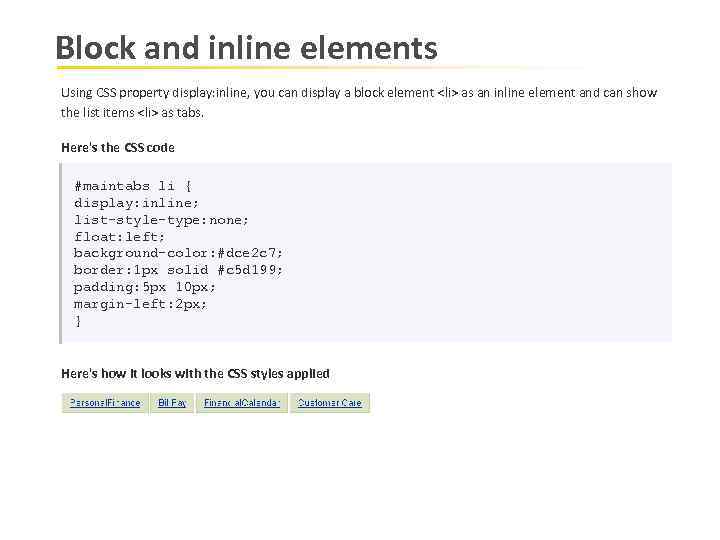Viewport: 720px width, 540px height.
Task: Go to the Customer Care tab
Action: pos(330,403)
